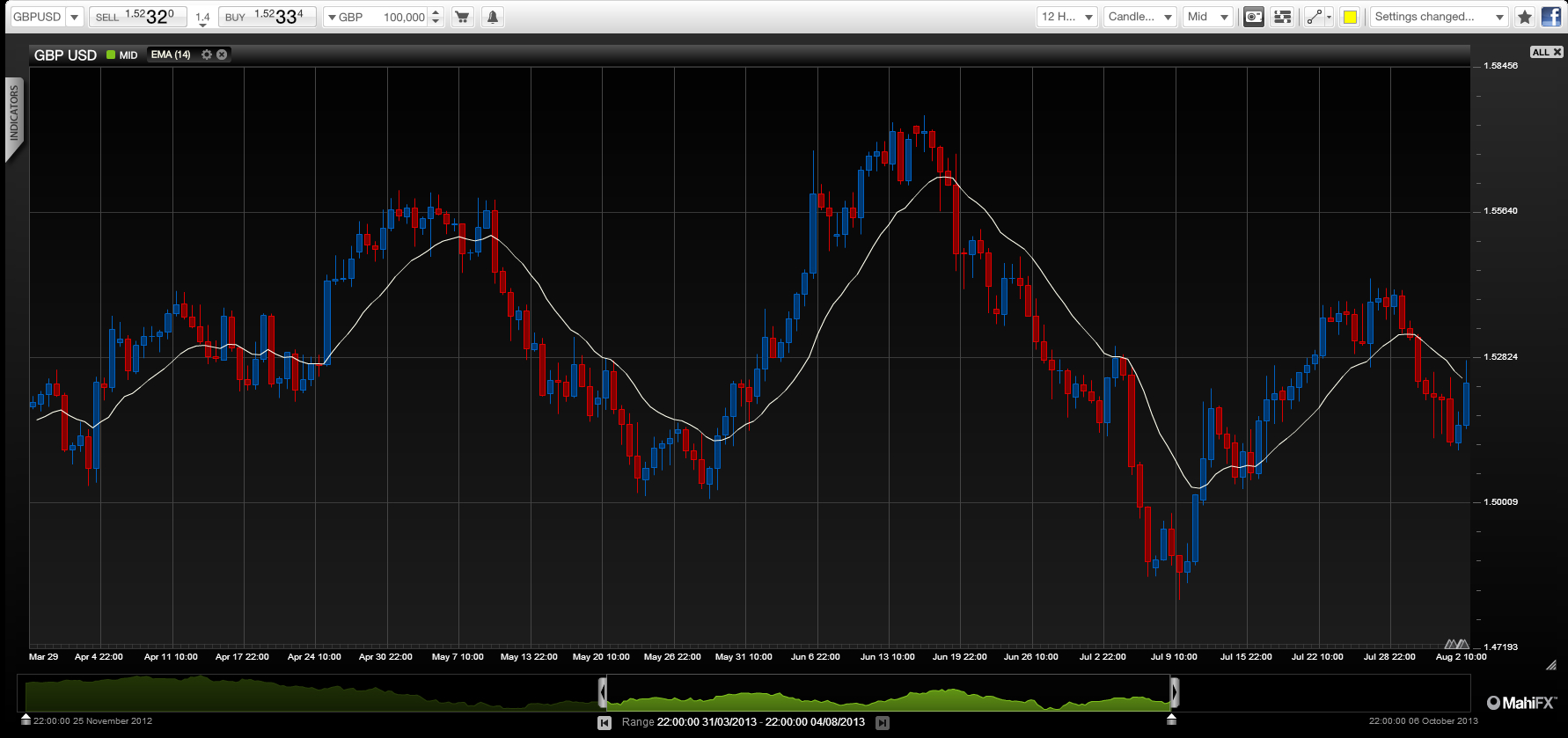Click the GBP USD chart title
This screenshot has height=738, width=1568.
(x=65, y=55)
